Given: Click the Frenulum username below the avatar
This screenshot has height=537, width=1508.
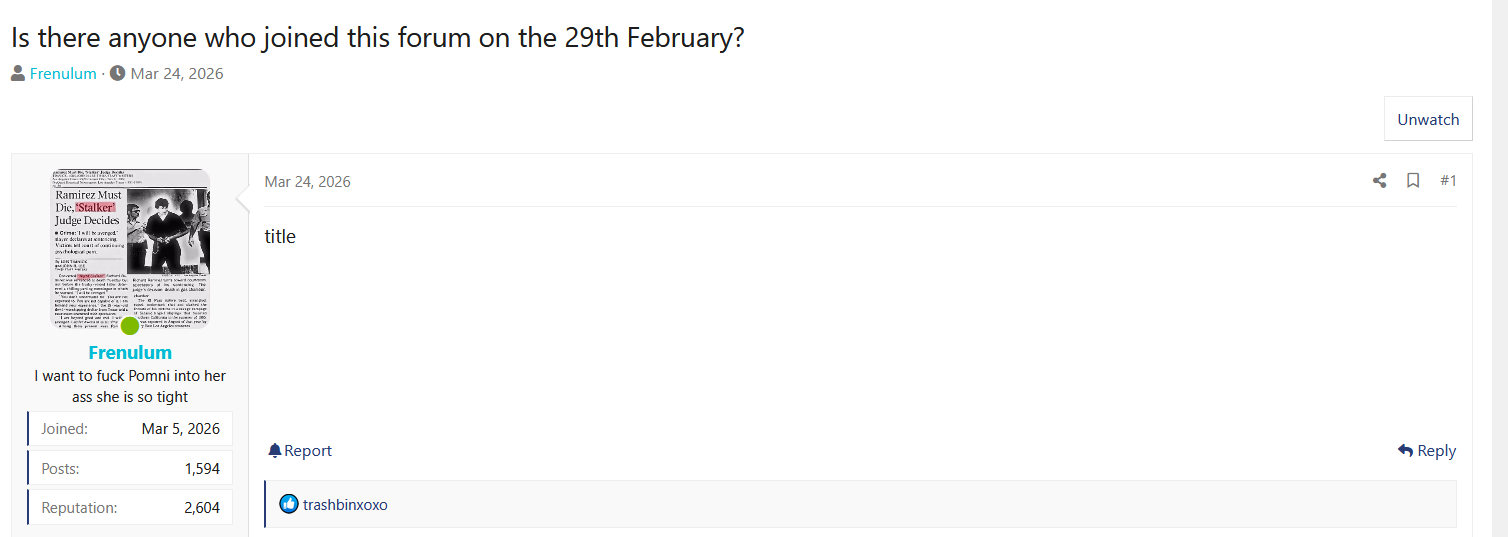Looking at the screenshot, I should click(130, 352).
